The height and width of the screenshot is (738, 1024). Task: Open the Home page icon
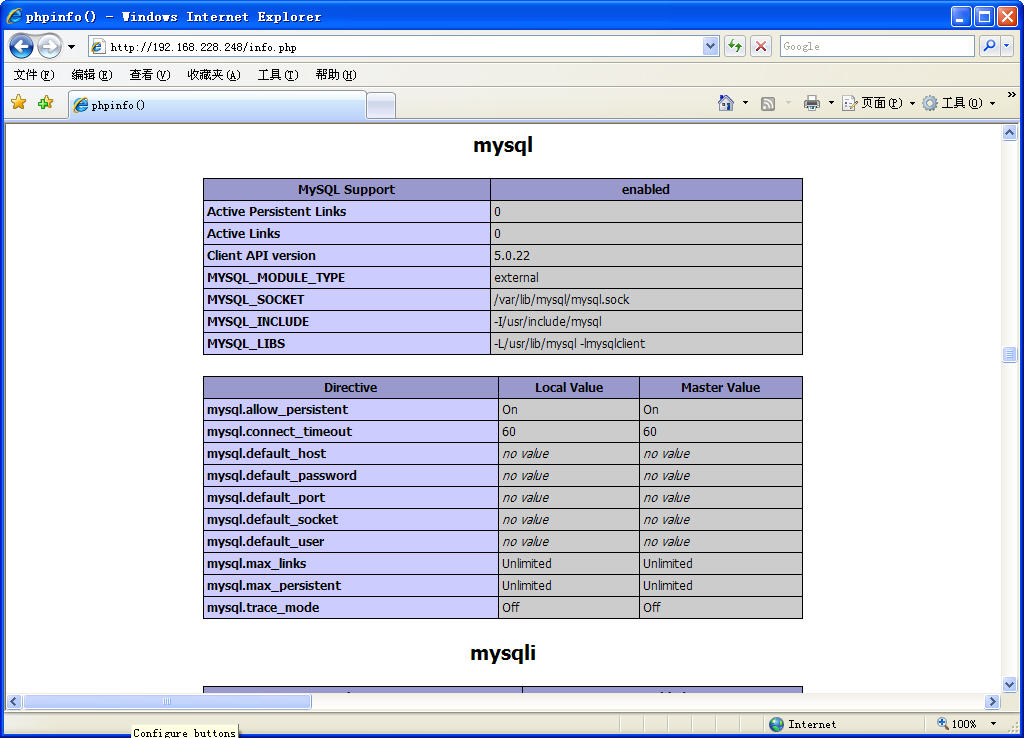(x=726, y=103)
